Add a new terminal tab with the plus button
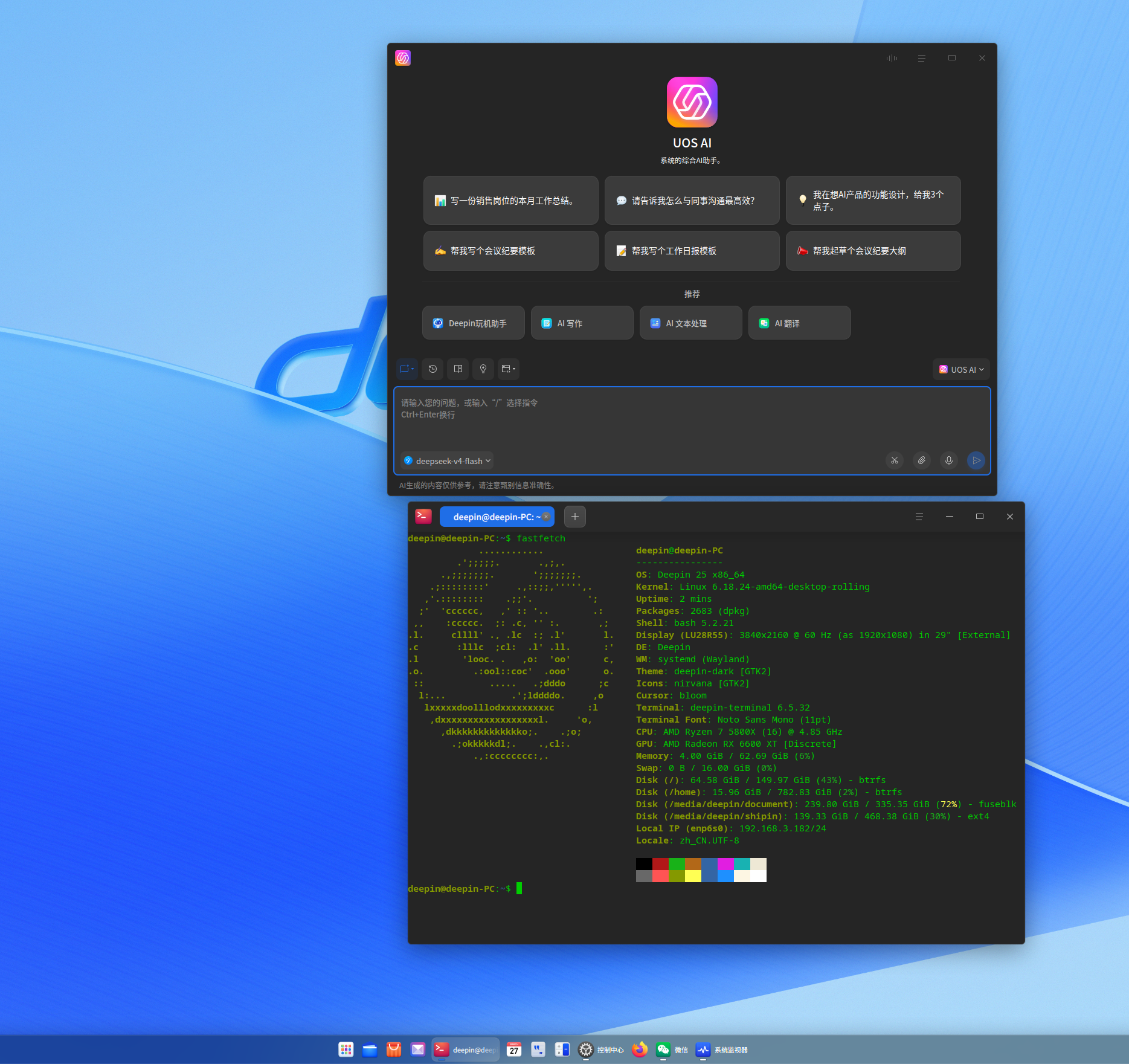Screen dimensions: 1129x1064 [x=575, y=517]
